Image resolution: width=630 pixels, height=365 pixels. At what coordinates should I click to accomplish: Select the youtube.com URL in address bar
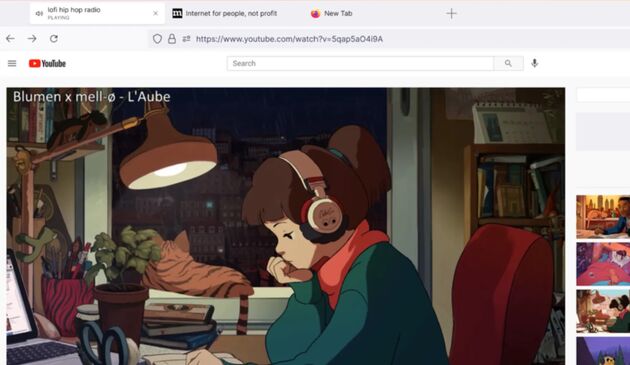(289, 39)
